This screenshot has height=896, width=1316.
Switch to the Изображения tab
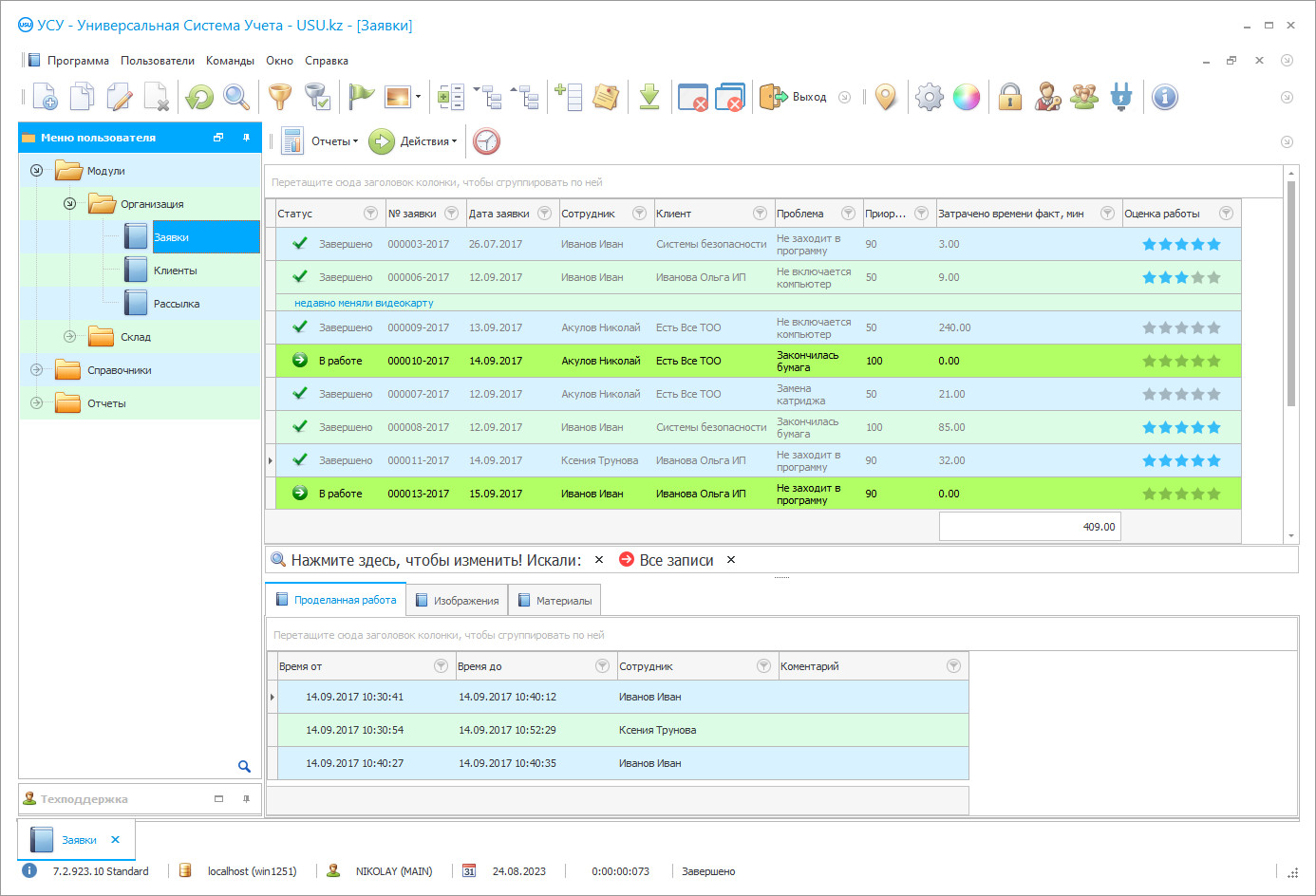tap(457, 601)
